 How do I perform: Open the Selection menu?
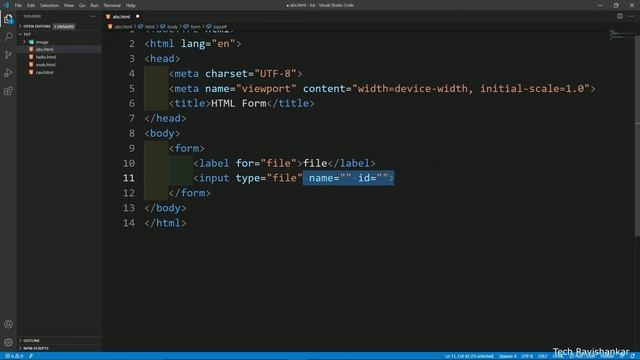click(x=49, y=5)
